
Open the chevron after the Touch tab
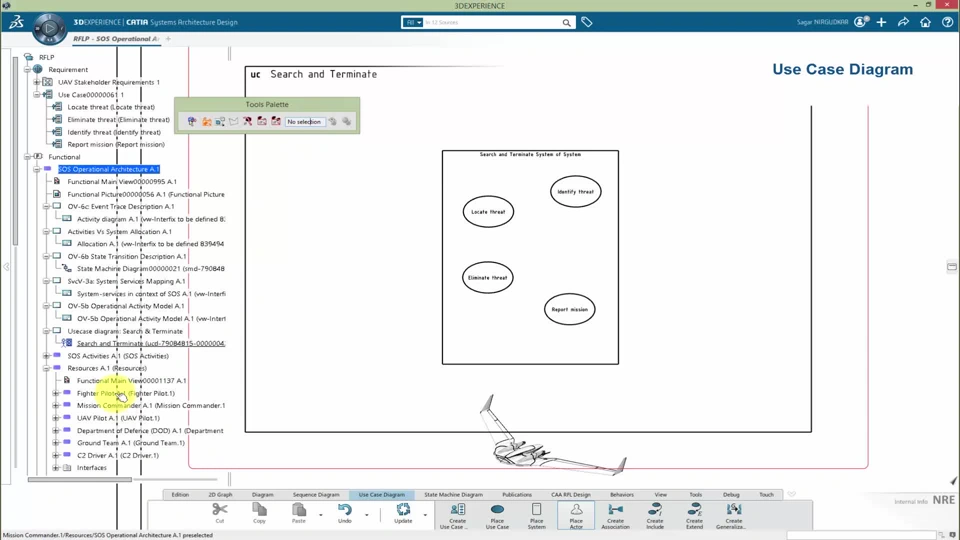click(x=791, y=494)
